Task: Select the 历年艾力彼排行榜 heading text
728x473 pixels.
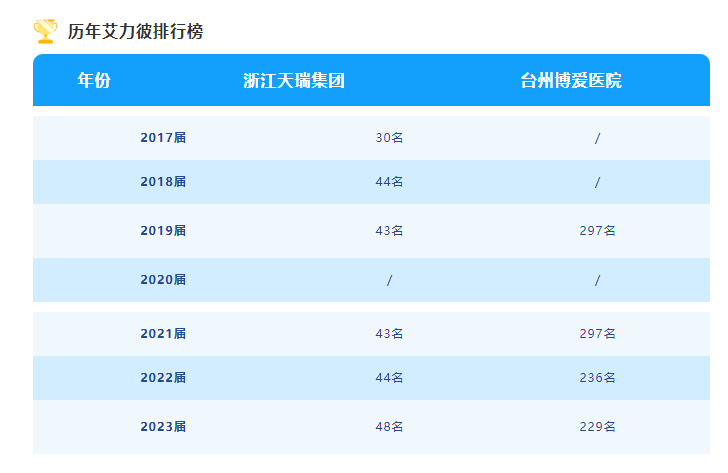Action: tap(136, 32)
